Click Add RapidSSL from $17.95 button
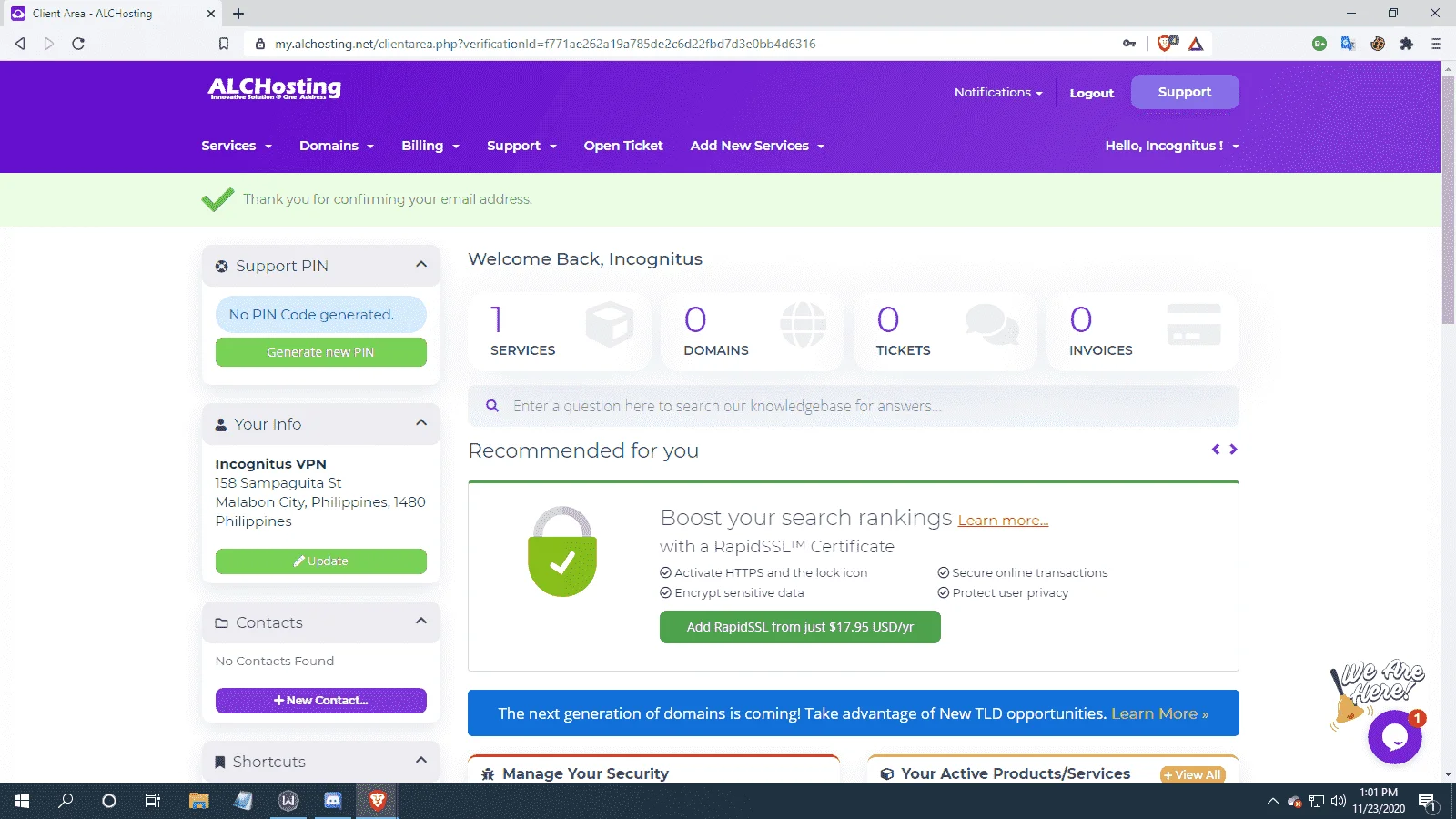The height and width of the screenshot is (819, 1456). coord(800,627)
